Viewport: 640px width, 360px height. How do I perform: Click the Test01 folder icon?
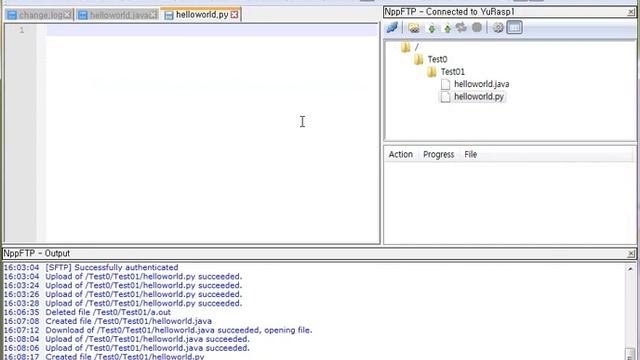pos(431,72)
